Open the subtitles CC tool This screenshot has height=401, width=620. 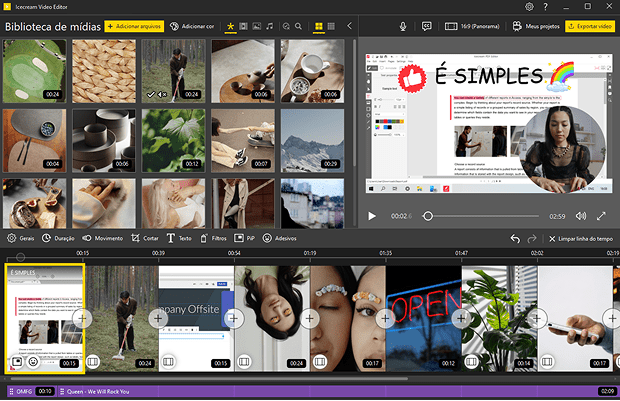[426, 26]
